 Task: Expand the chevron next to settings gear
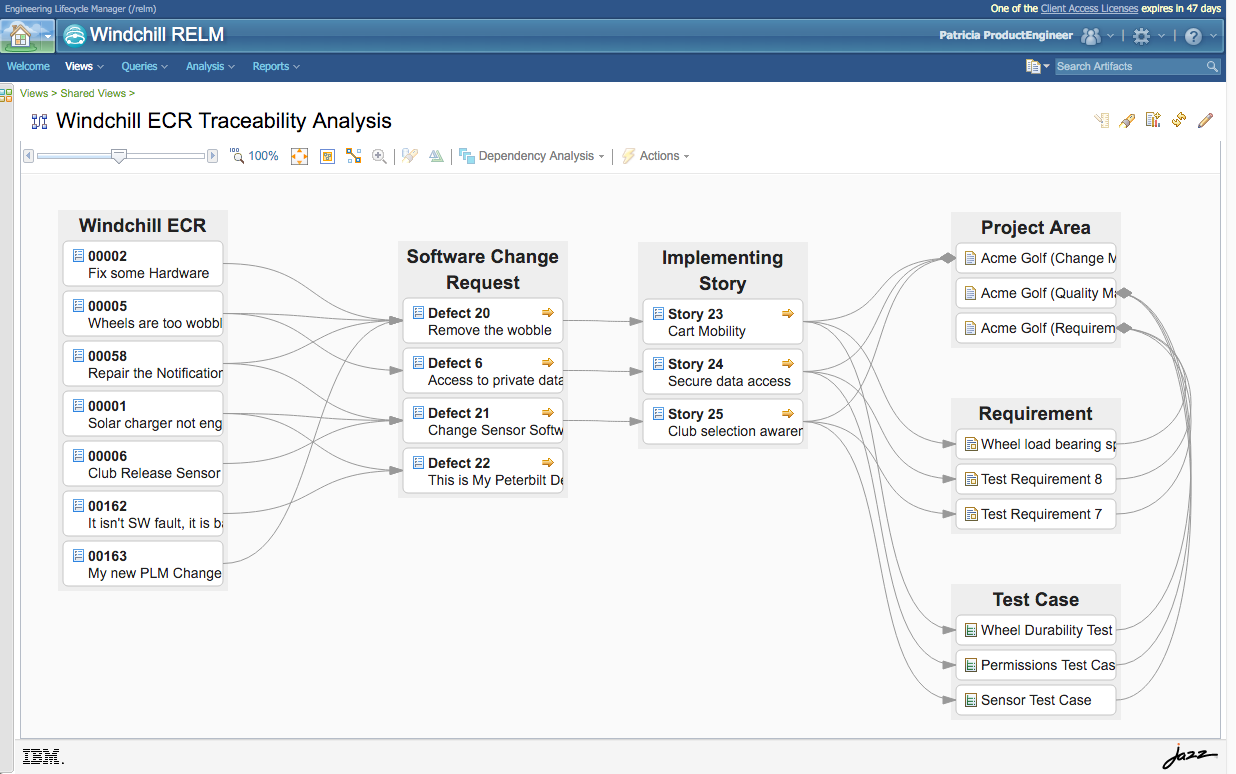(x=1161, y=36)
